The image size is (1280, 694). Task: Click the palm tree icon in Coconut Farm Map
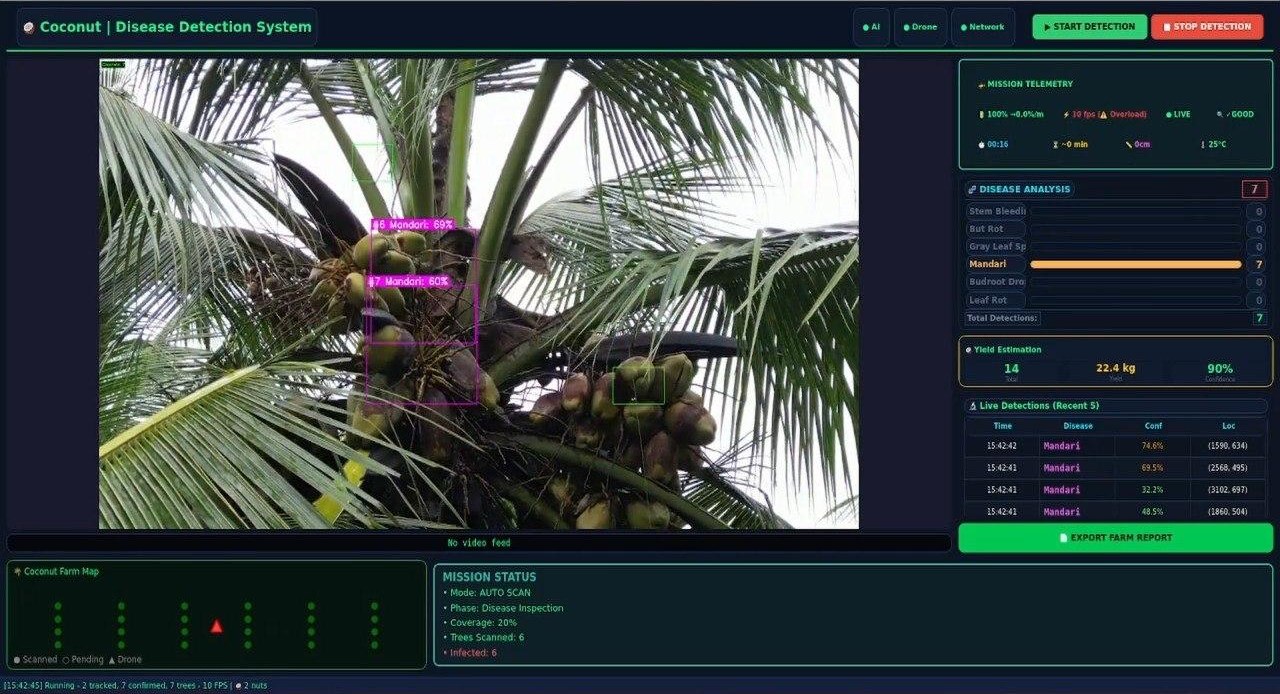pos(17,572)
